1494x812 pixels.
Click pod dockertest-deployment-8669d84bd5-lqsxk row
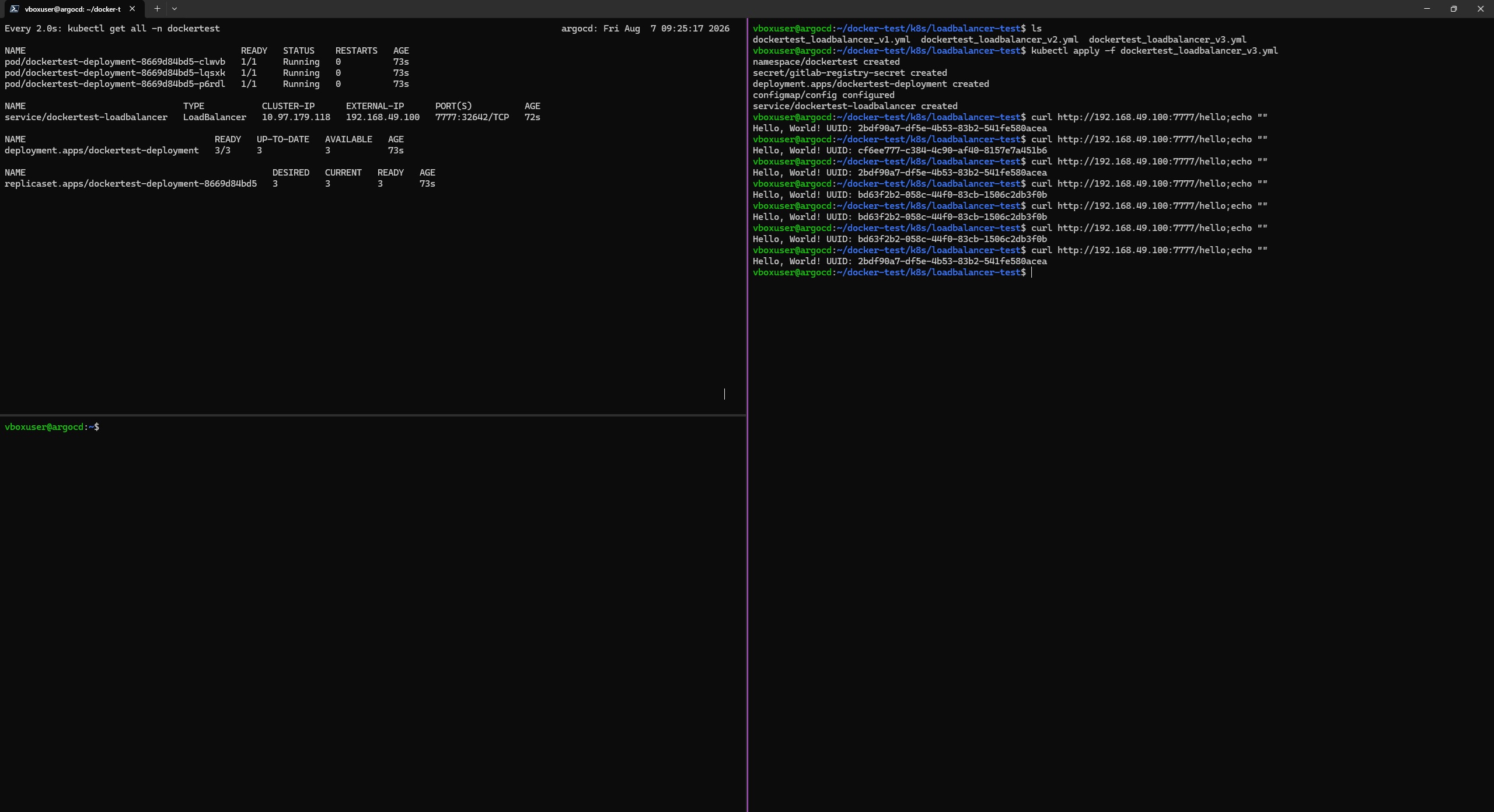pos(207,73)
